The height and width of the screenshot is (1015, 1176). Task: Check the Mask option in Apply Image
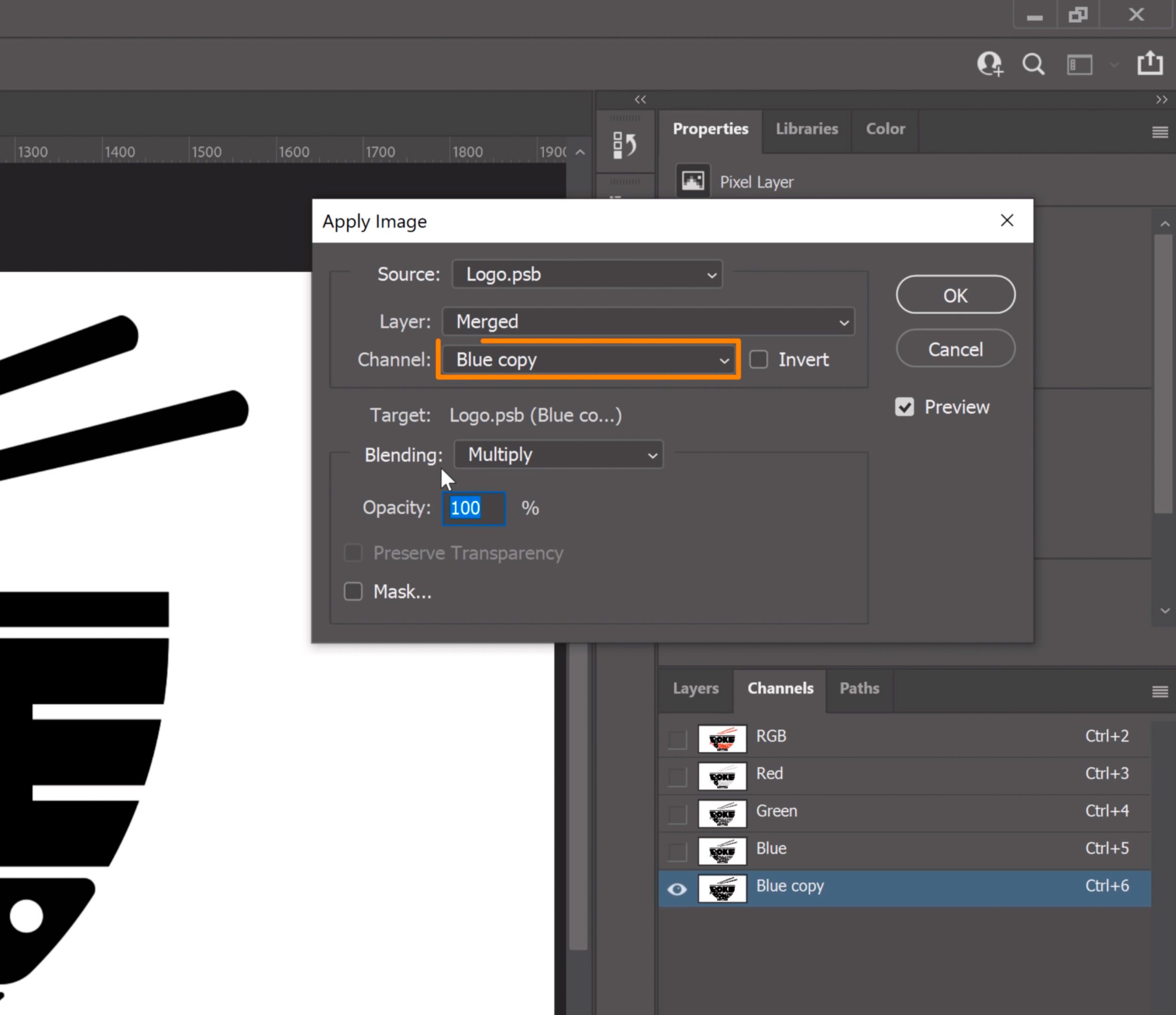(353, 591)
